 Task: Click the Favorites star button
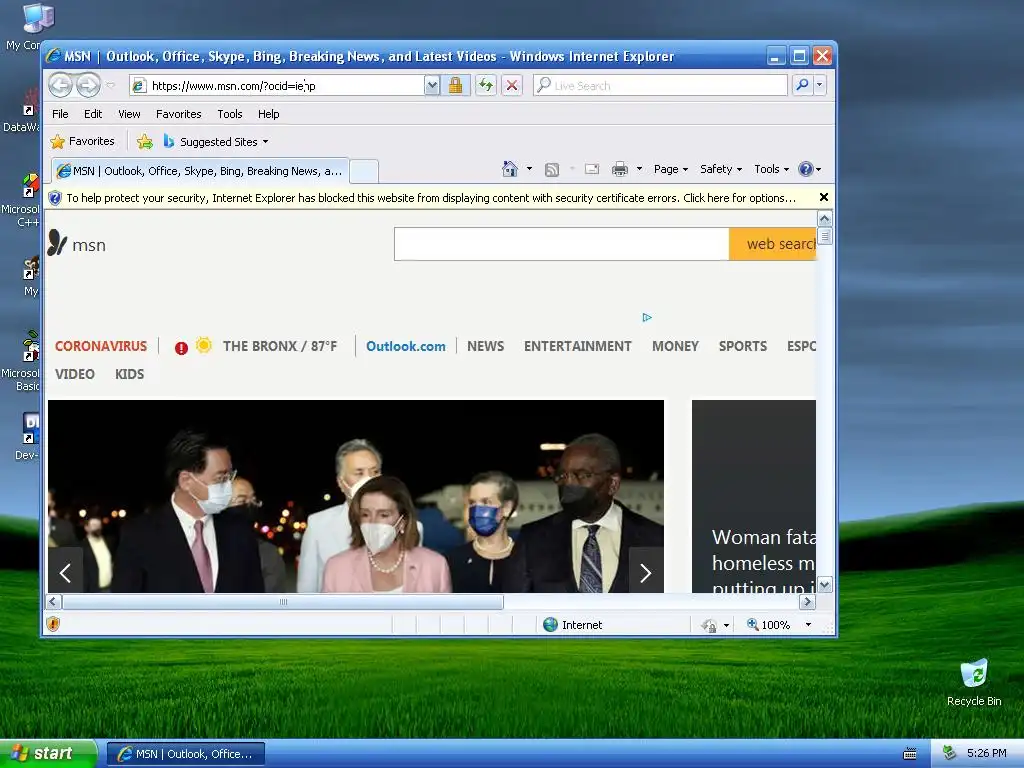pyautogui.click(x=82, y=141)
